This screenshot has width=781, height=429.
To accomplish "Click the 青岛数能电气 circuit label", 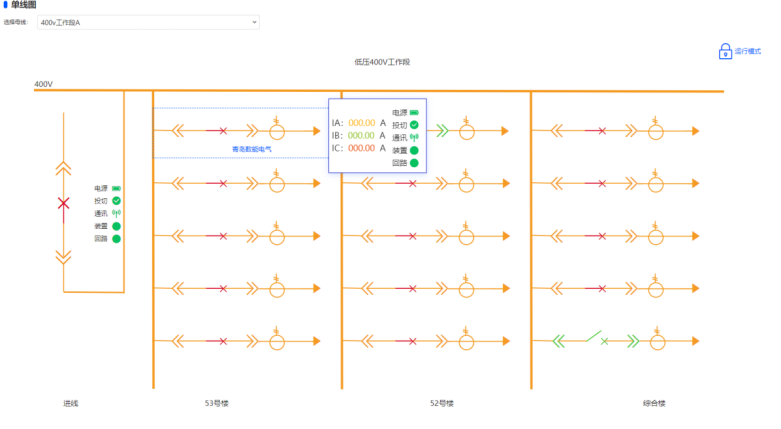I will click(245, 149).
